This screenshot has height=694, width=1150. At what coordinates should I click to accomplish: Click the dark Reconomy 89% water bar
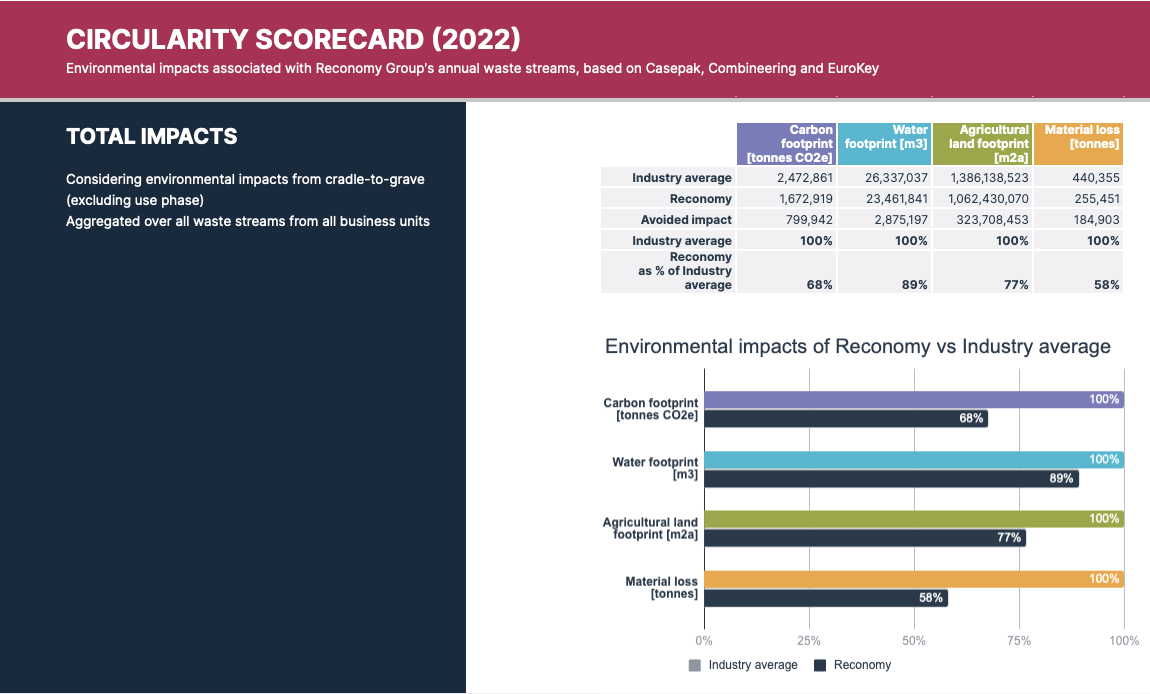tap(891, 478)
